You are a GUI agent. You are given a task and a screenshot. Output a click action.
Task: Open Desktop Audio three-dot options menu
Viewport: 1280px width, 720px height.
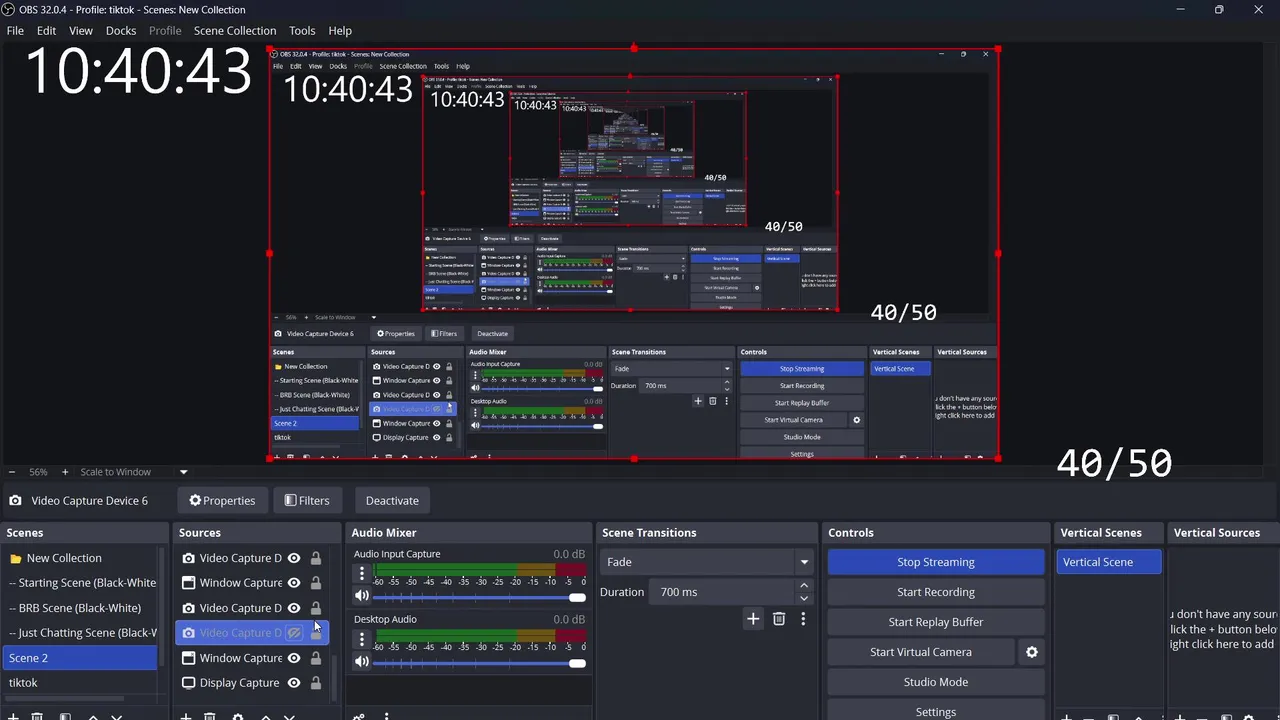pos(362,639)
